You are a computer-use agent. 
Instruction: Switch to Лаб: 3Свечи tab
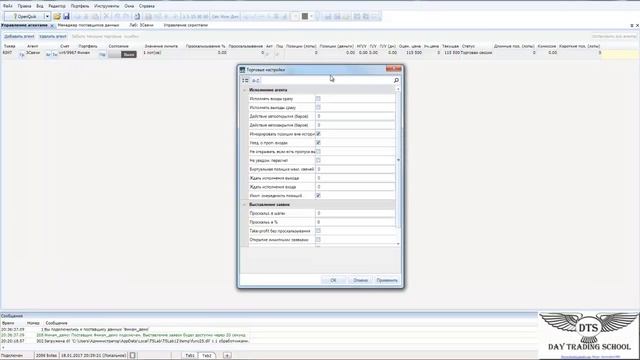click(x=141, y=25)
